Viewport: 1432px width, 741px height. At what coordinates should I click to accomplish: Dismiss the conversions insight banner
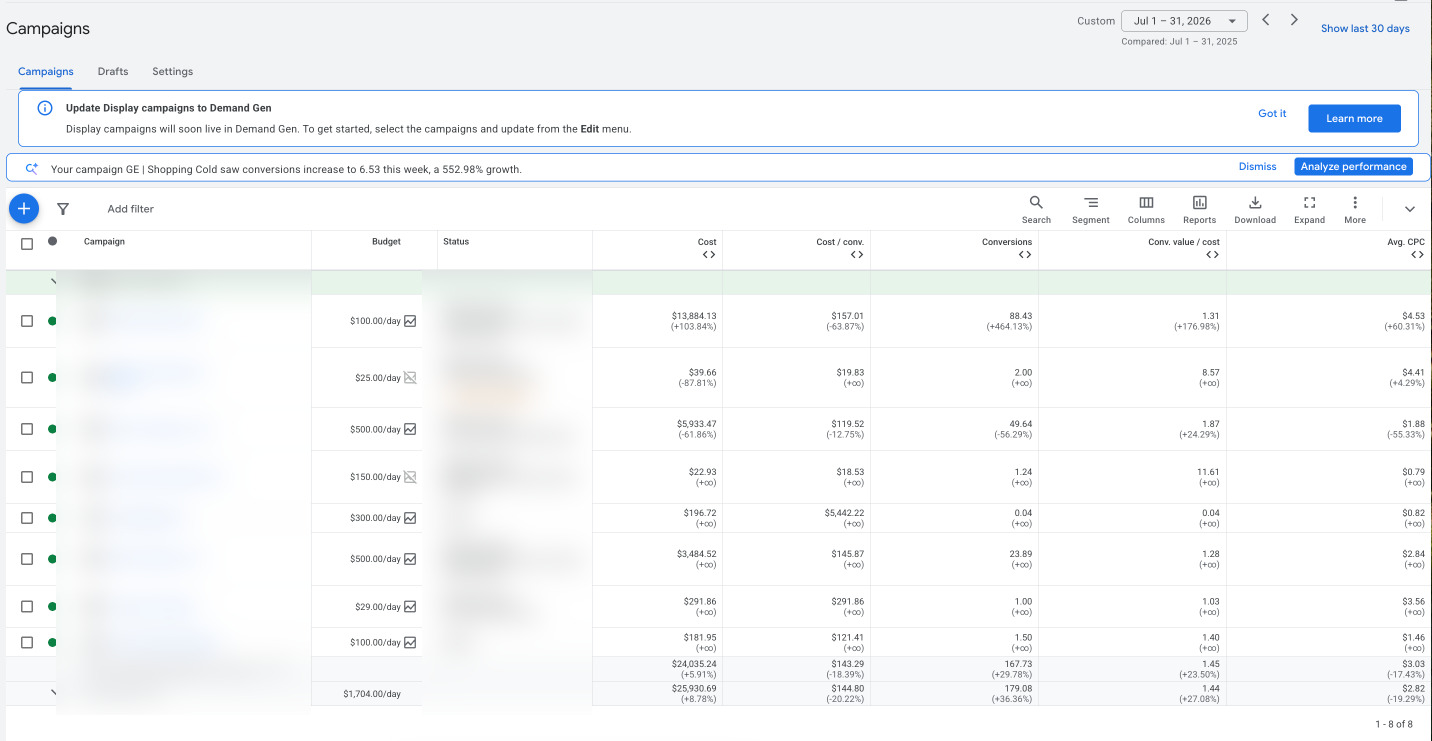pos(1257,167)
